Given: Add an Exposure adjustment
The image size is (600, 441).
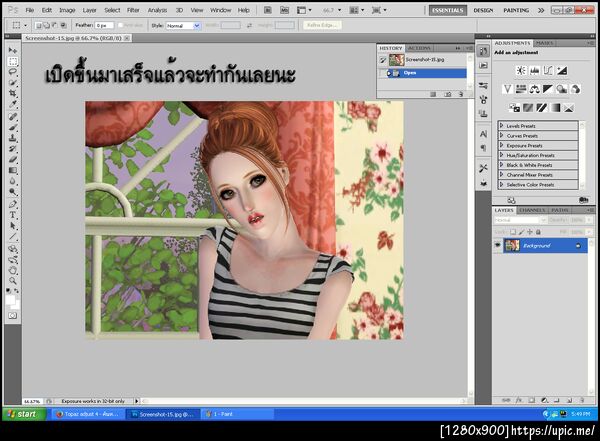Looking at the screenshot, I should click(562, 70).
